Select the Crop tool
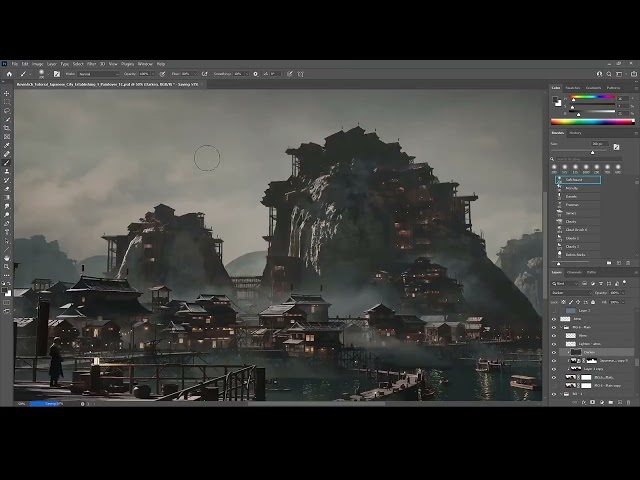Image resolution: width=640 pixels, height=480 pixels. (7, 128)
